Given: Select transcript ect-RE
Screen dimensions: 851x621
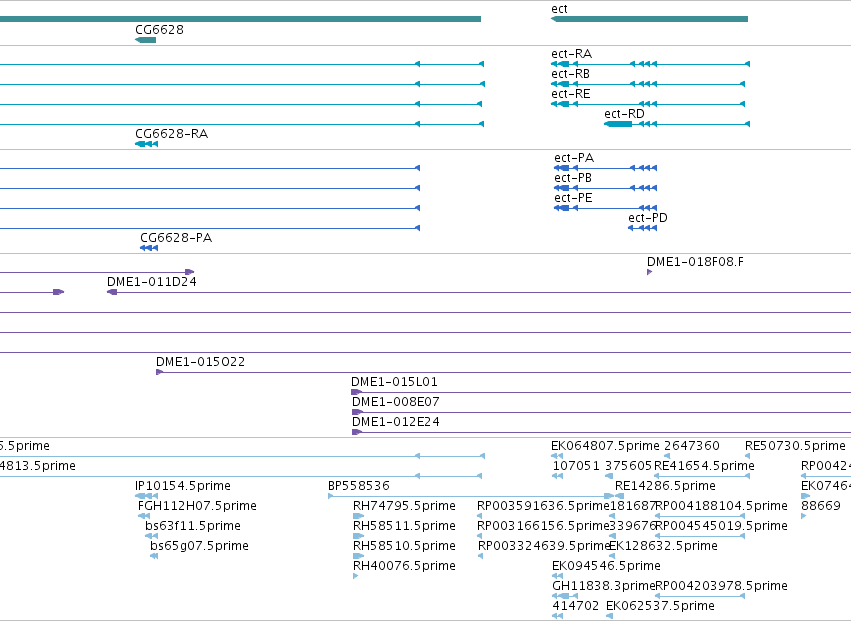Looking at the screenshot, I should pyautogui.click(x=648, y=104).
